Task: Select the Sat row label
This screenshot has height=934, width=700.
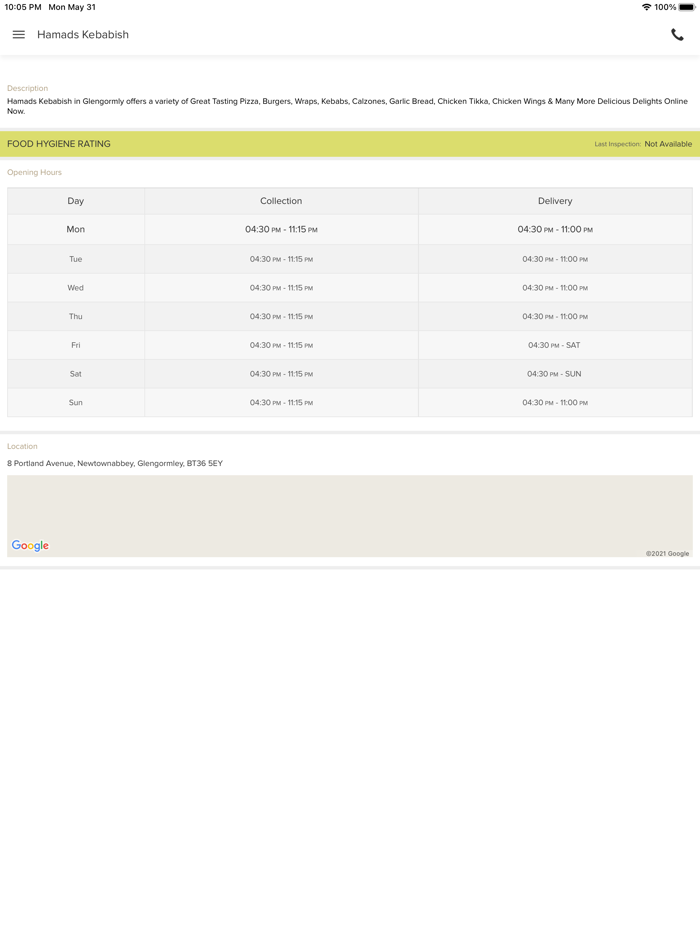Action: tap(76, 374)
